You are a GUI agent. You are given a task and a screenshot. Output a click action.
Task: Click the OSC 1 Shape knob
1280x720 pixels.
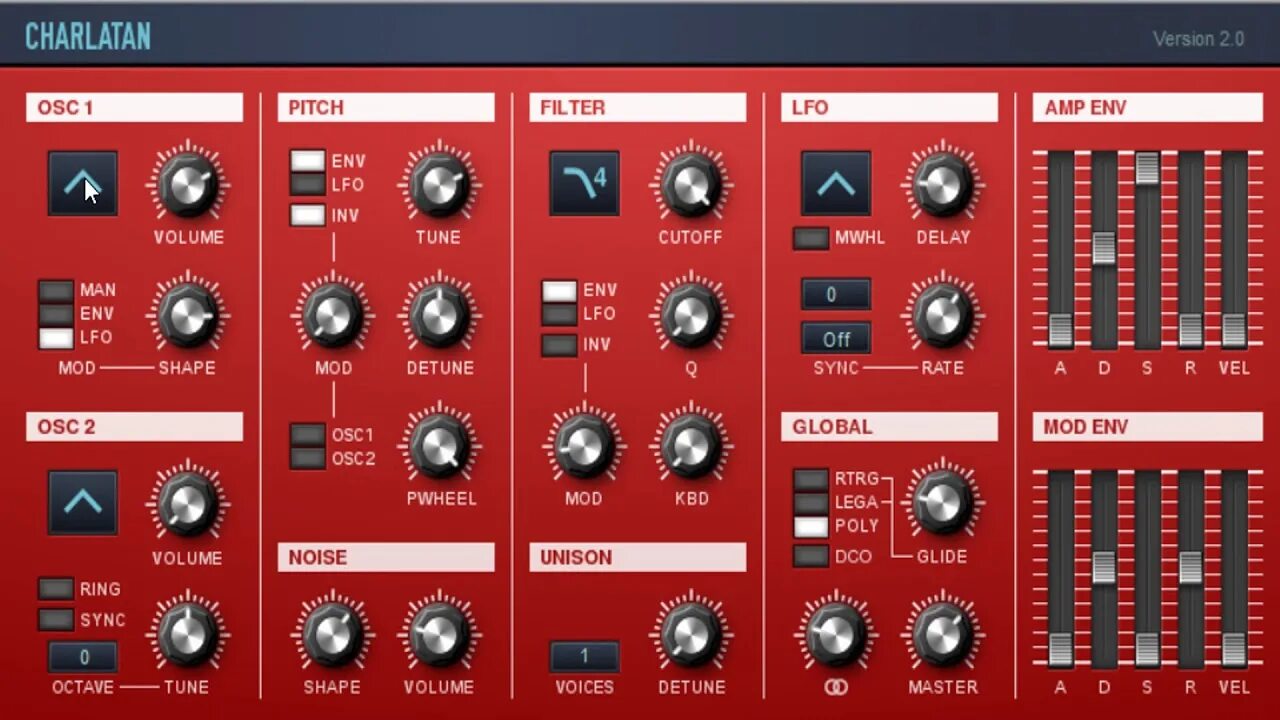pyautogui.click(x=188, y=315)
